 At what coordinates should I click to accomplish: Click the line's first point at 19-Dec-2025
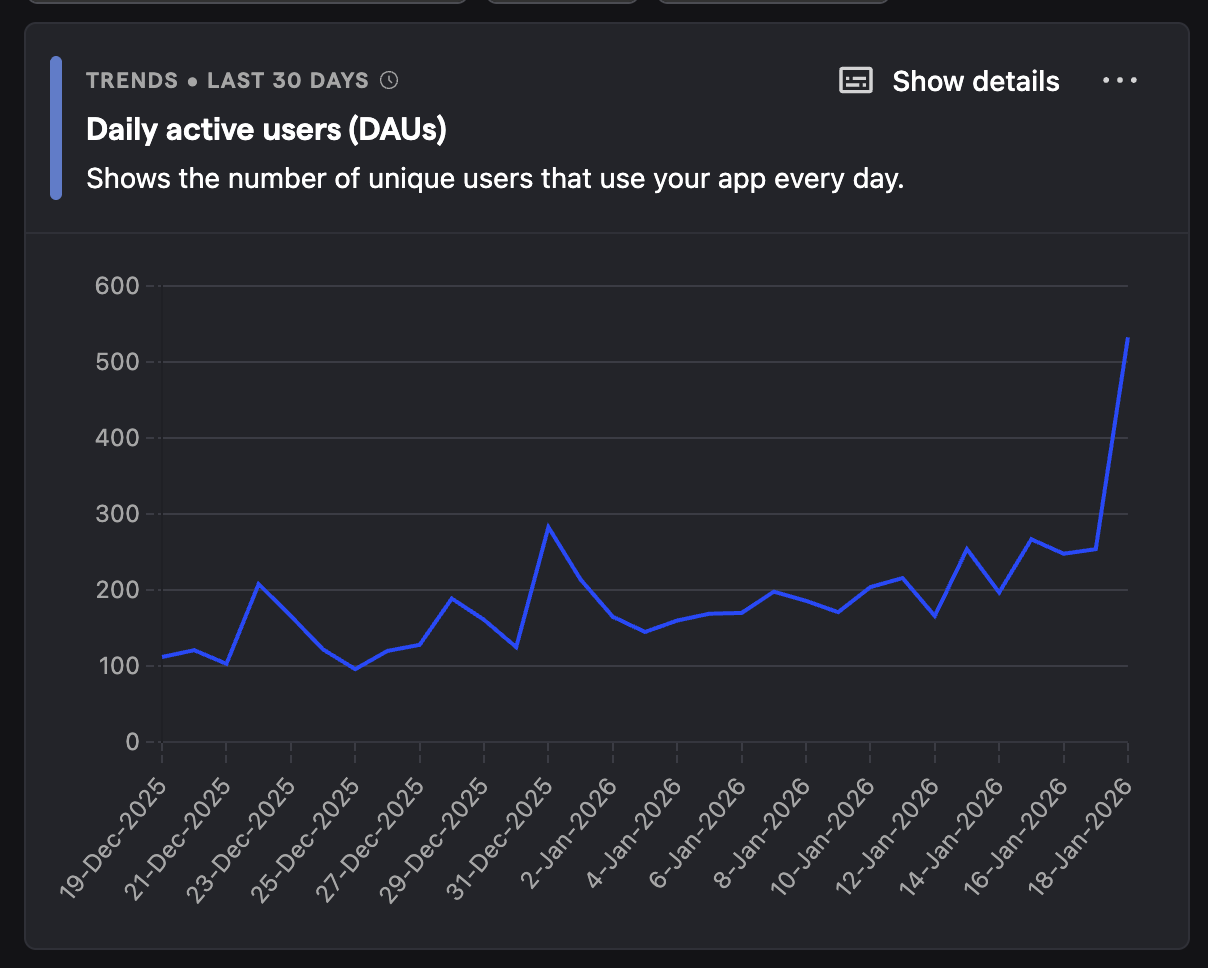coord(163,657)
